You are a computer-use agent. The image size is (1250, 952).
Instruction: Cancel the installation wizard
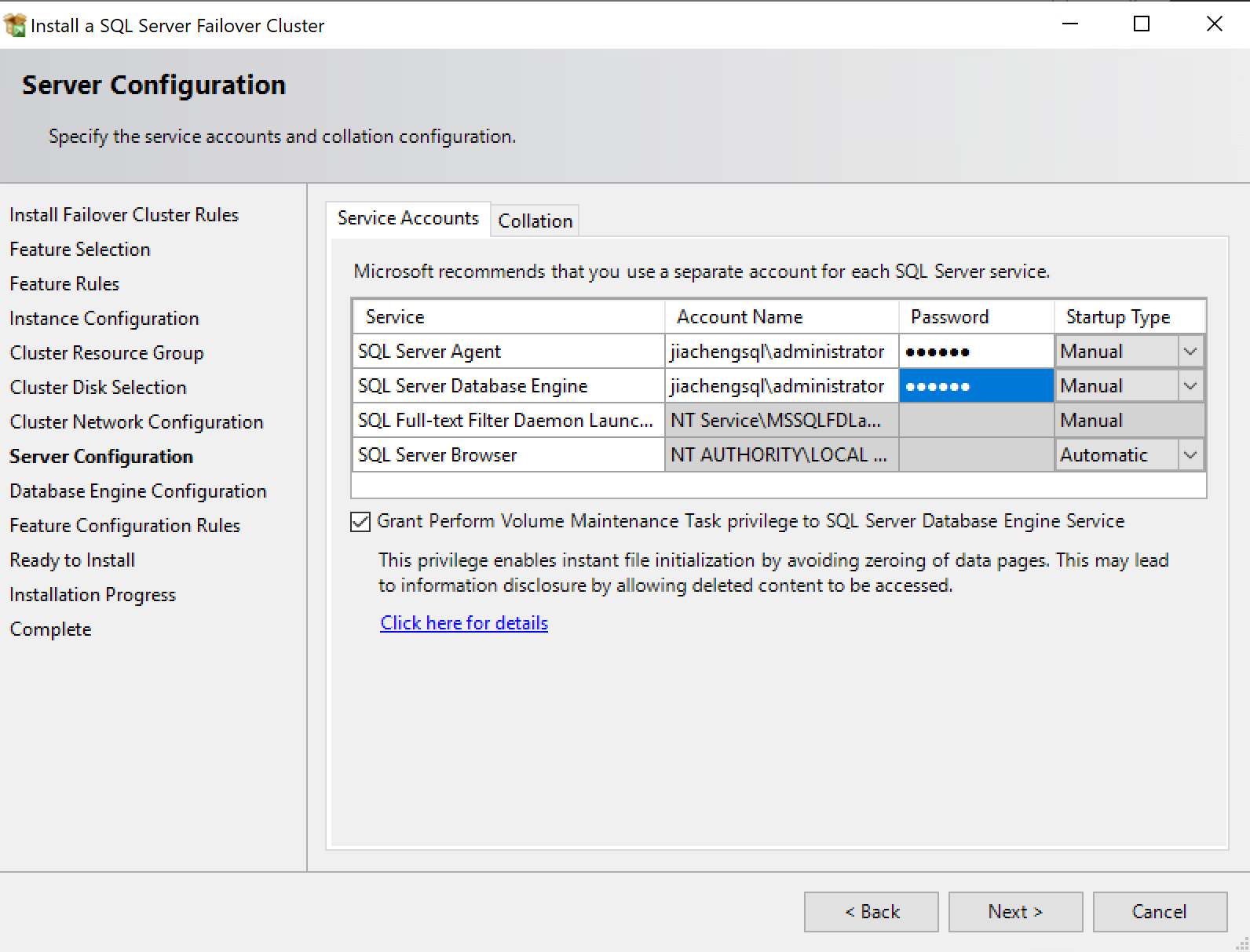1159,911
